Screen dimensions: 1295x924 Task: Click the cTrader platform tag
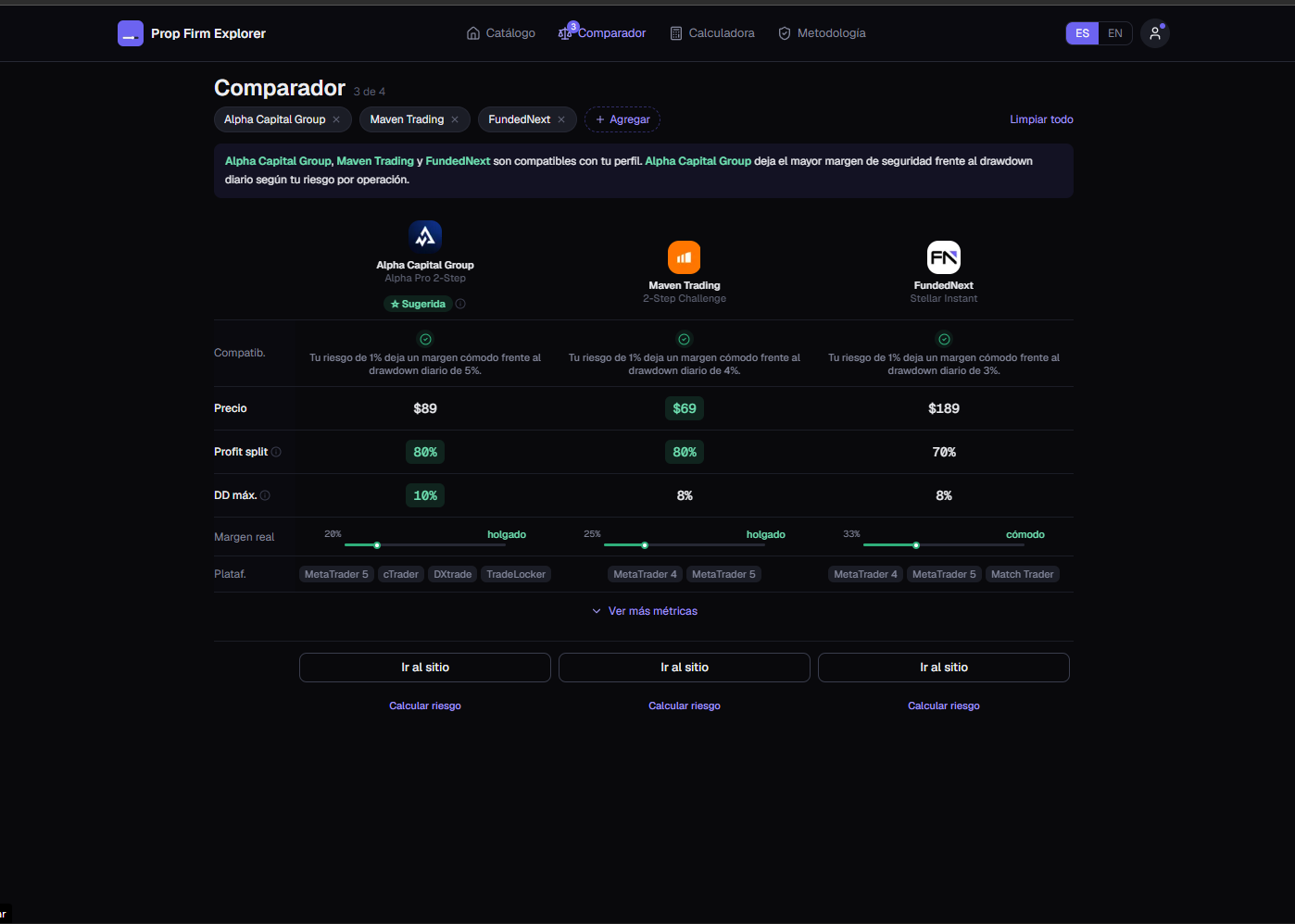click(x=401, y=574)
